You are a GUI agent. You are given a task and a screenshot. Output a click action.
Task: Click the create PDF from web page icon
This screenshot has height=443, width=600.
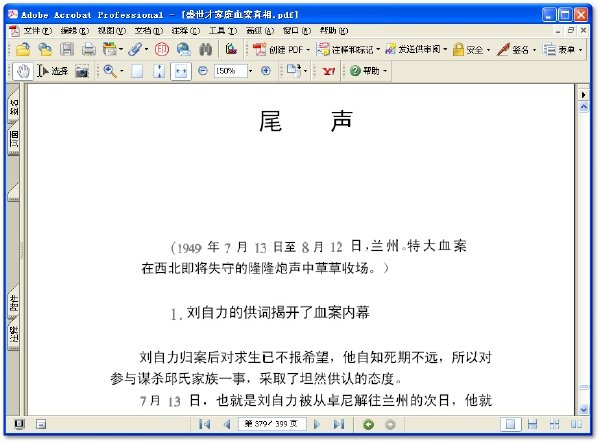click(x=45, y=49)
